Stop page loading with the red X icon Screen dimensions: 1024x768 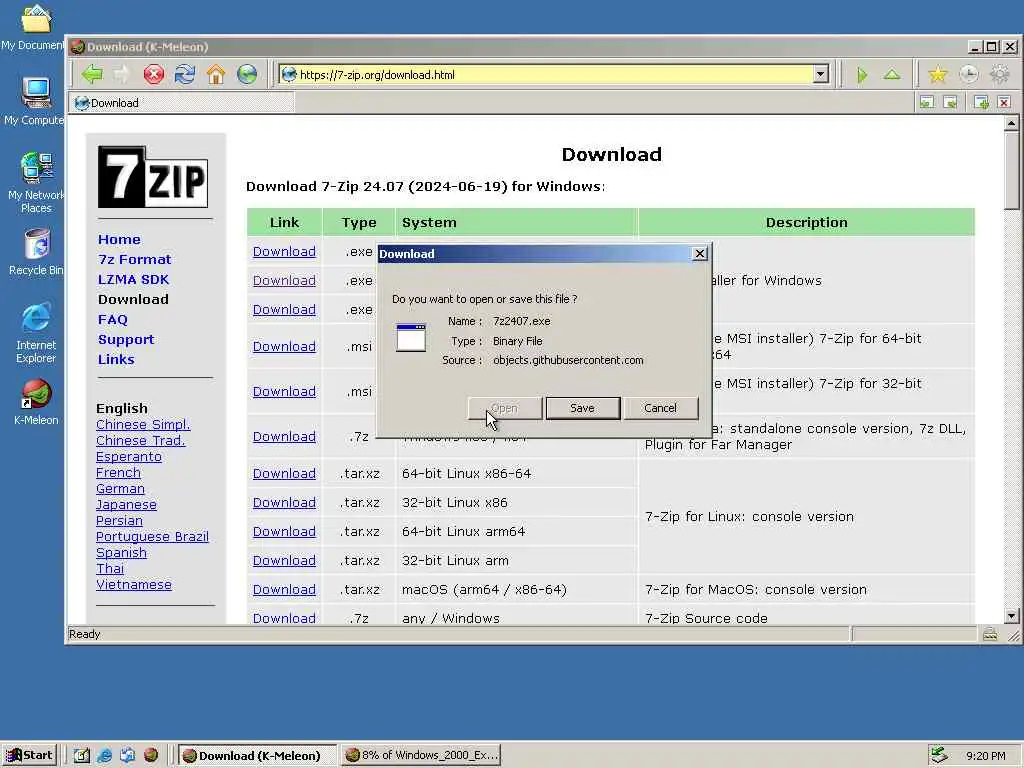[x=153, y=74]
